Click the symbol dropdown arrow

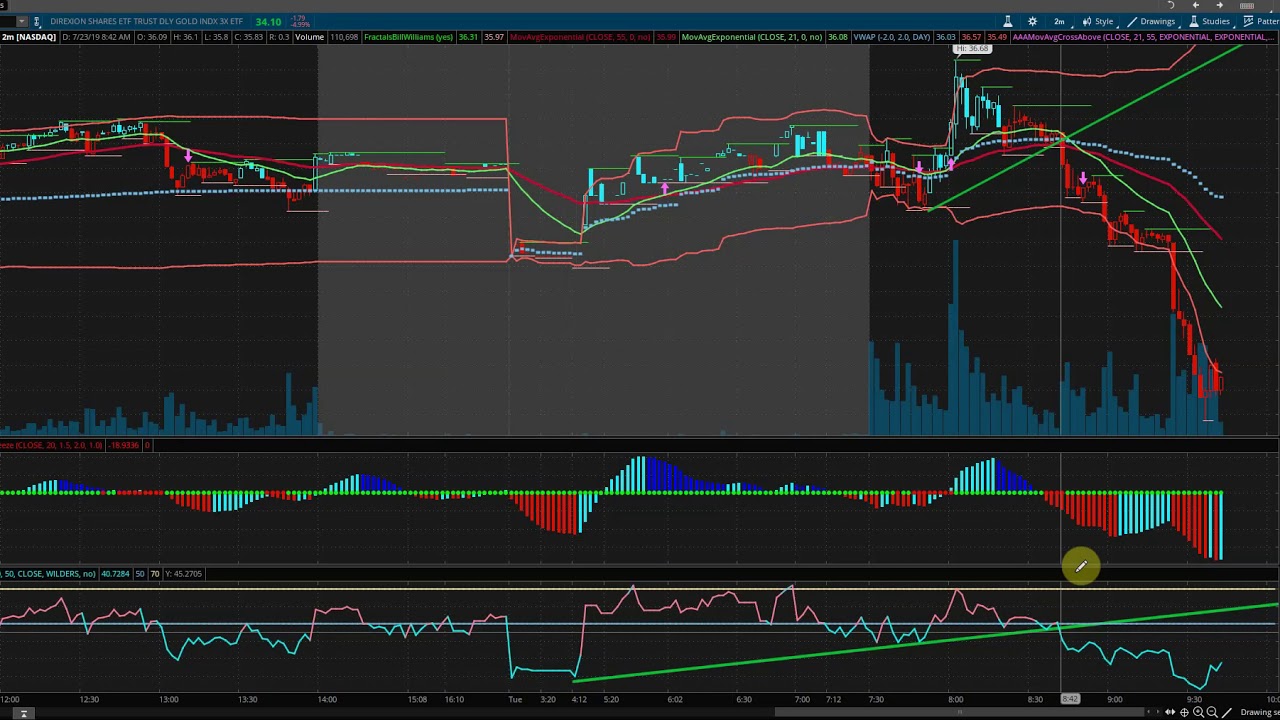(x=21, y=21)
